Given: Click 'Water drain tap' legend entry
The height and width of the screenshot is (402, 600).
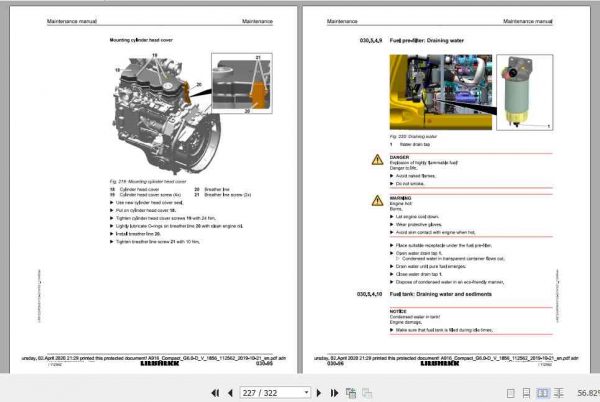Looking at the screenshot, I should (415, 145).
